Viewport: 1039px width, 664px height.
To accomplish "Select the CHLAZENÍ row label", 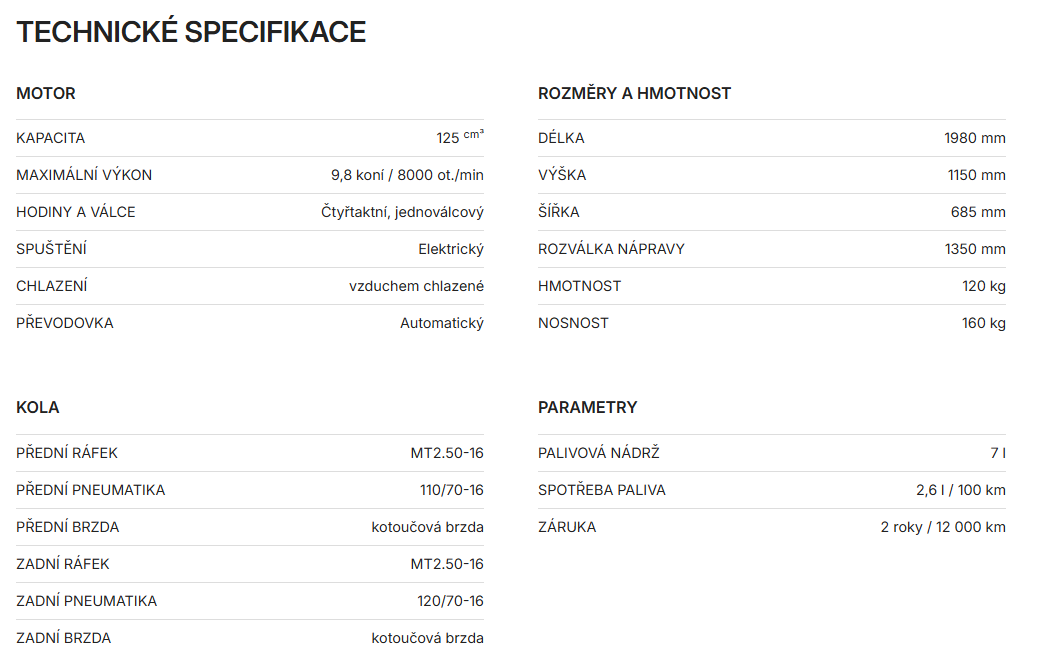I will pyautogui.click(x=52, y=286).
